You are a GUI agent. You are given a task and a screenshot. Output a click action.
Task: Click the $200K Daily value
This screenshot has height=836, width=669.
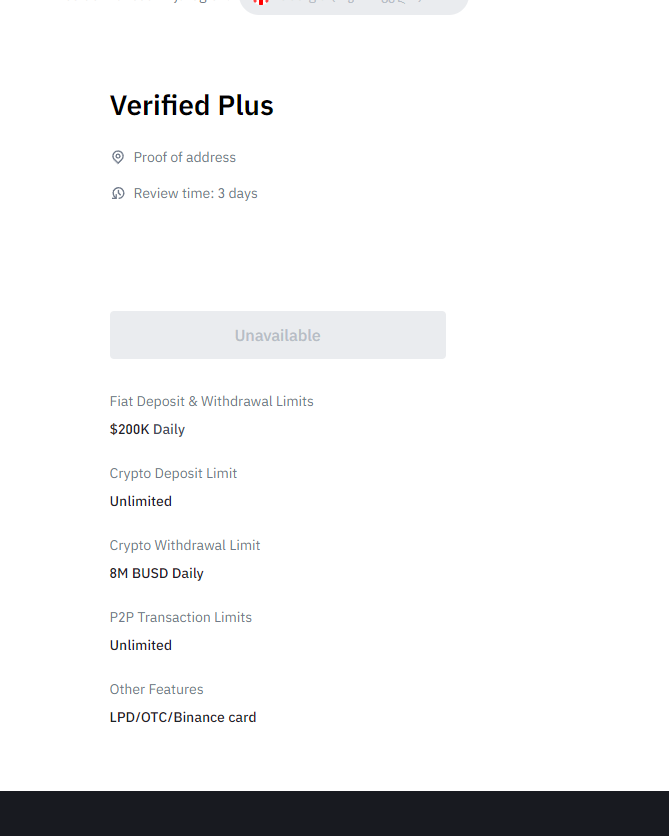point(147,429)
